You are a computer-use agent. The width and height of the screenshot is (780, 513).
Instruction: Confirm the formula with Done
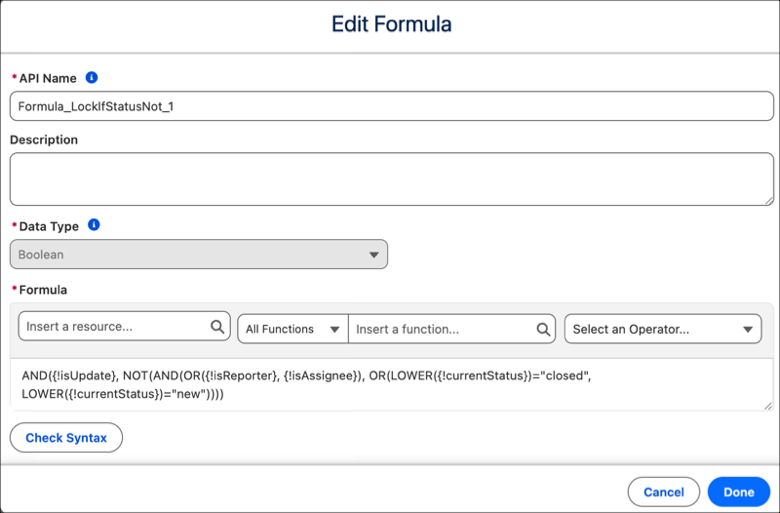(x=739, y=492)
